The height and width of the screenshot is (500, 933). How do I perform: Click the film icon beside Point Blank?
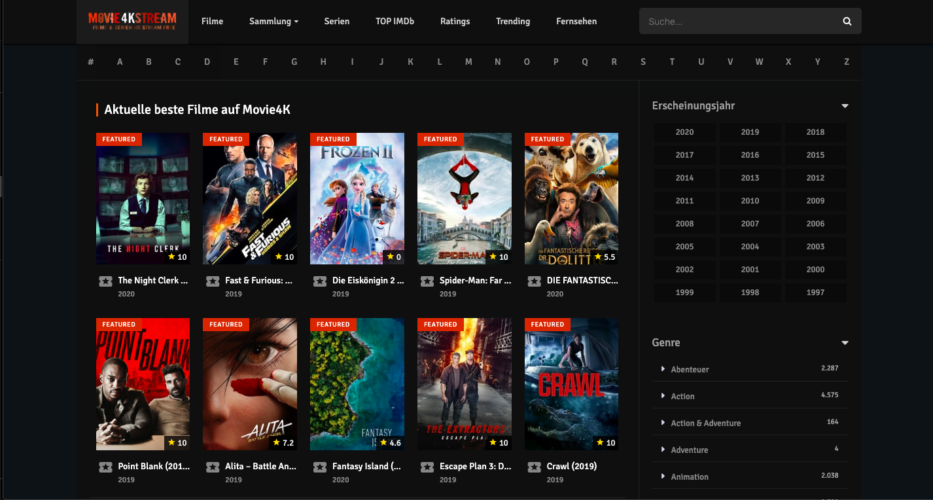[105, 467]
